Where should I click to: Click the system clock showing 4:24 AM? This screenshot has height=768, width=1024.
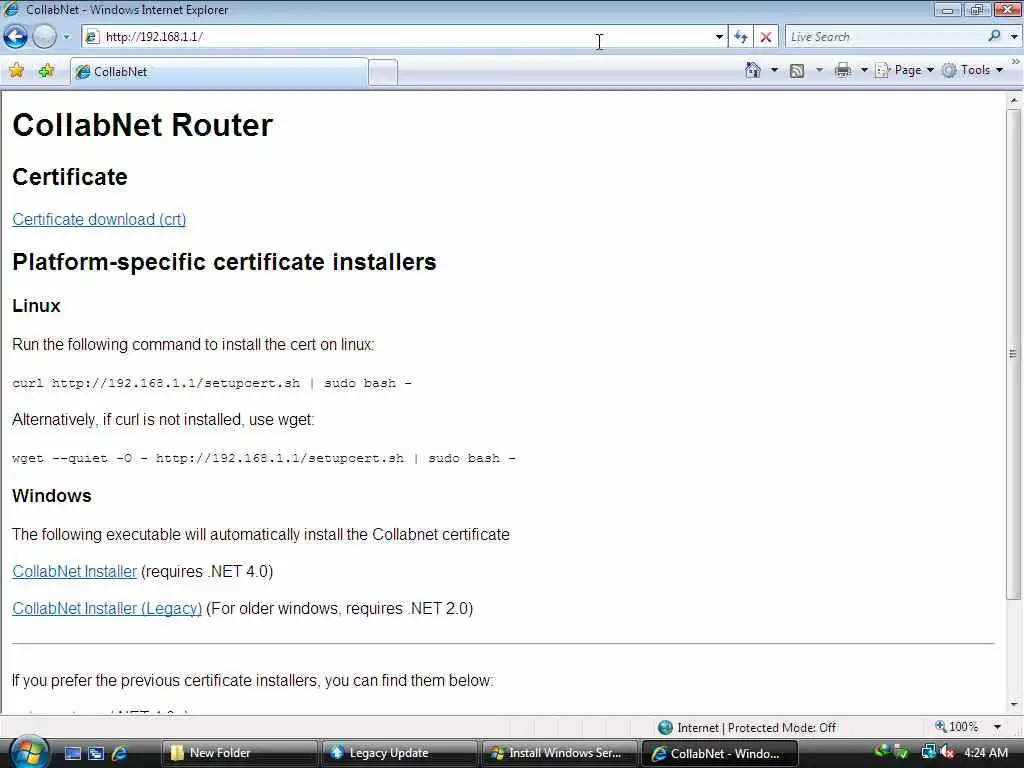985,752
